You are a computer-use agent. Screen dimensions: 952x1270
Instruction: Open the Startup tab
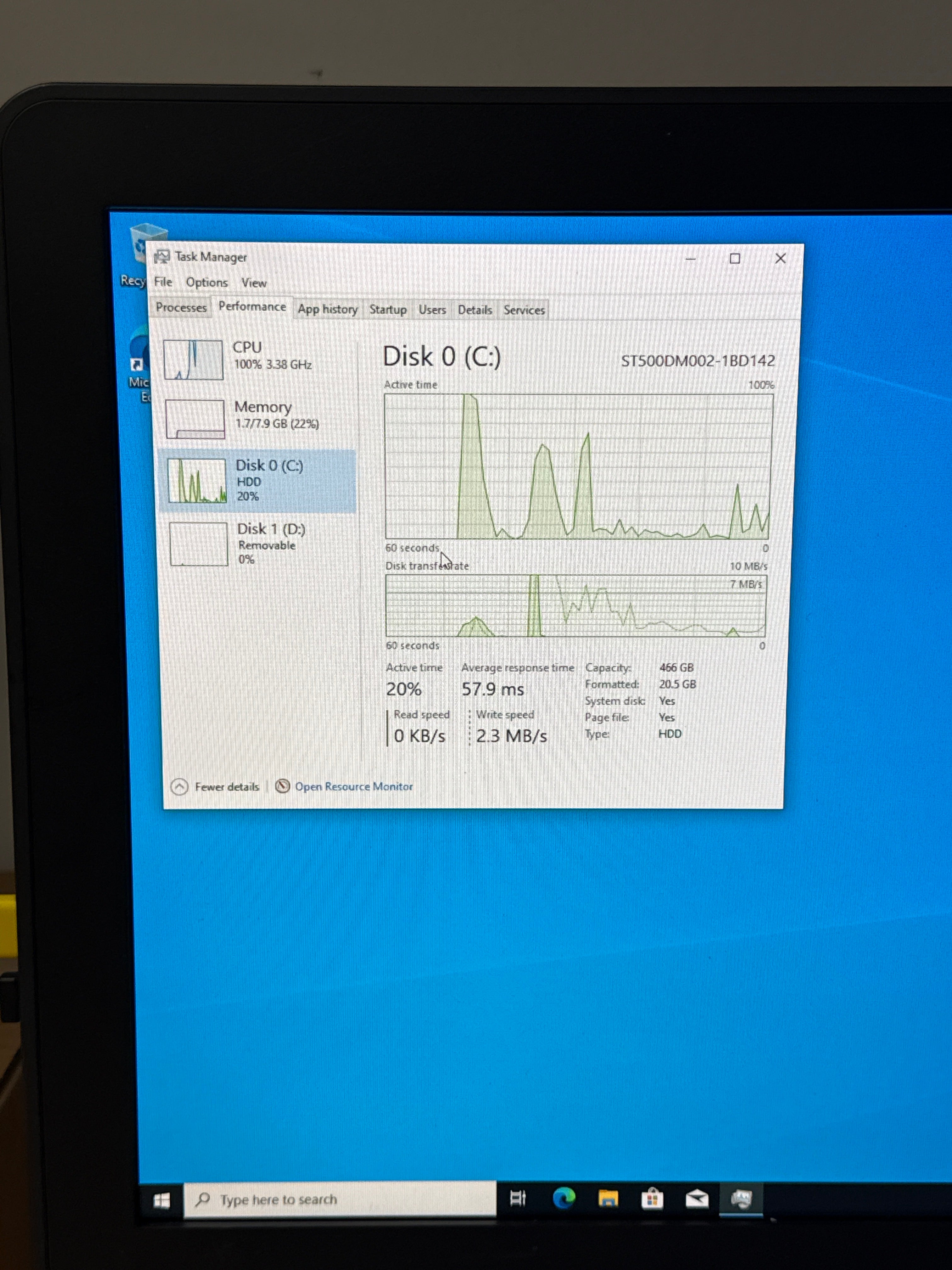(388, 309)
